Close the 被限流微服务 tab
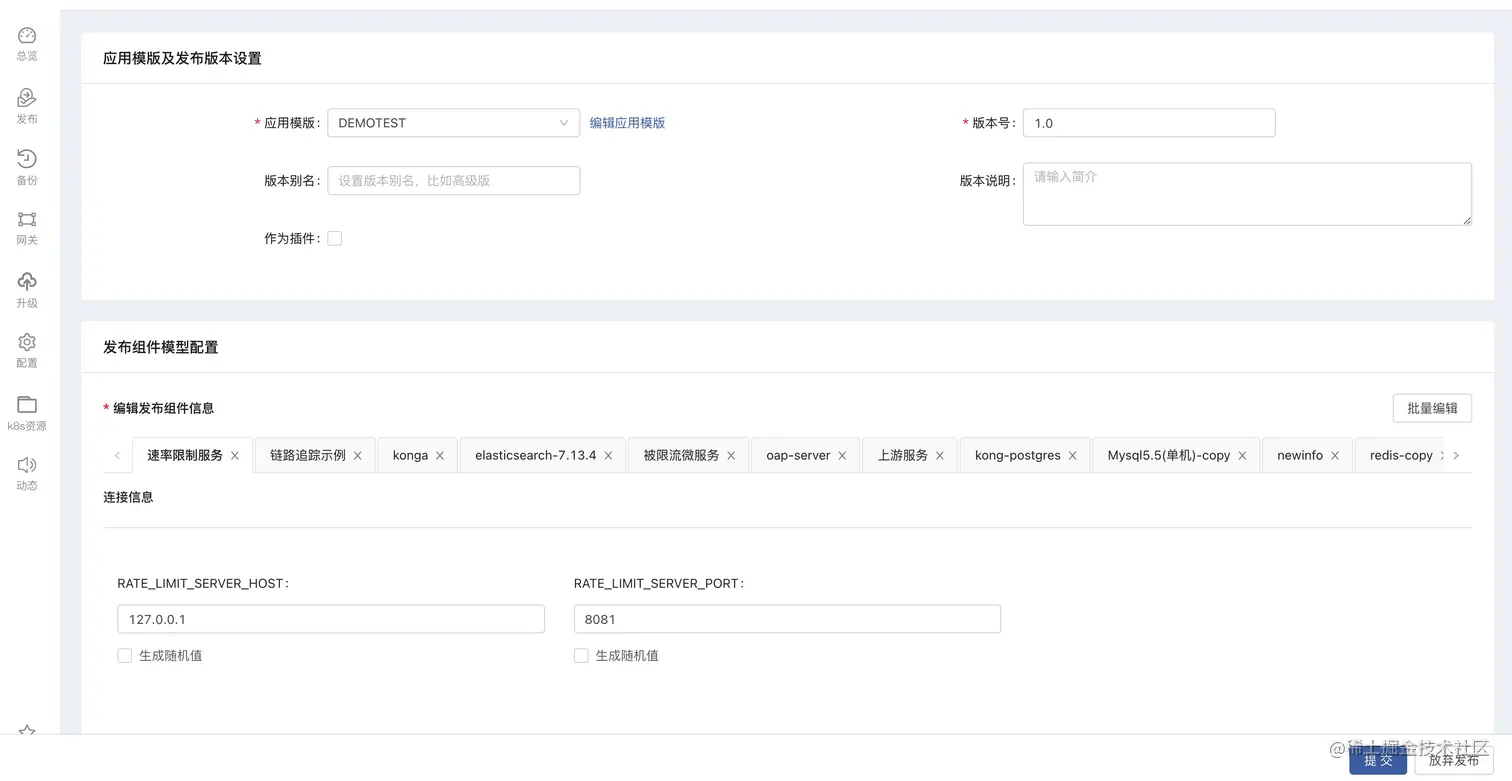The height and width of the screenshot is (781, 1512). click(731, 456)
